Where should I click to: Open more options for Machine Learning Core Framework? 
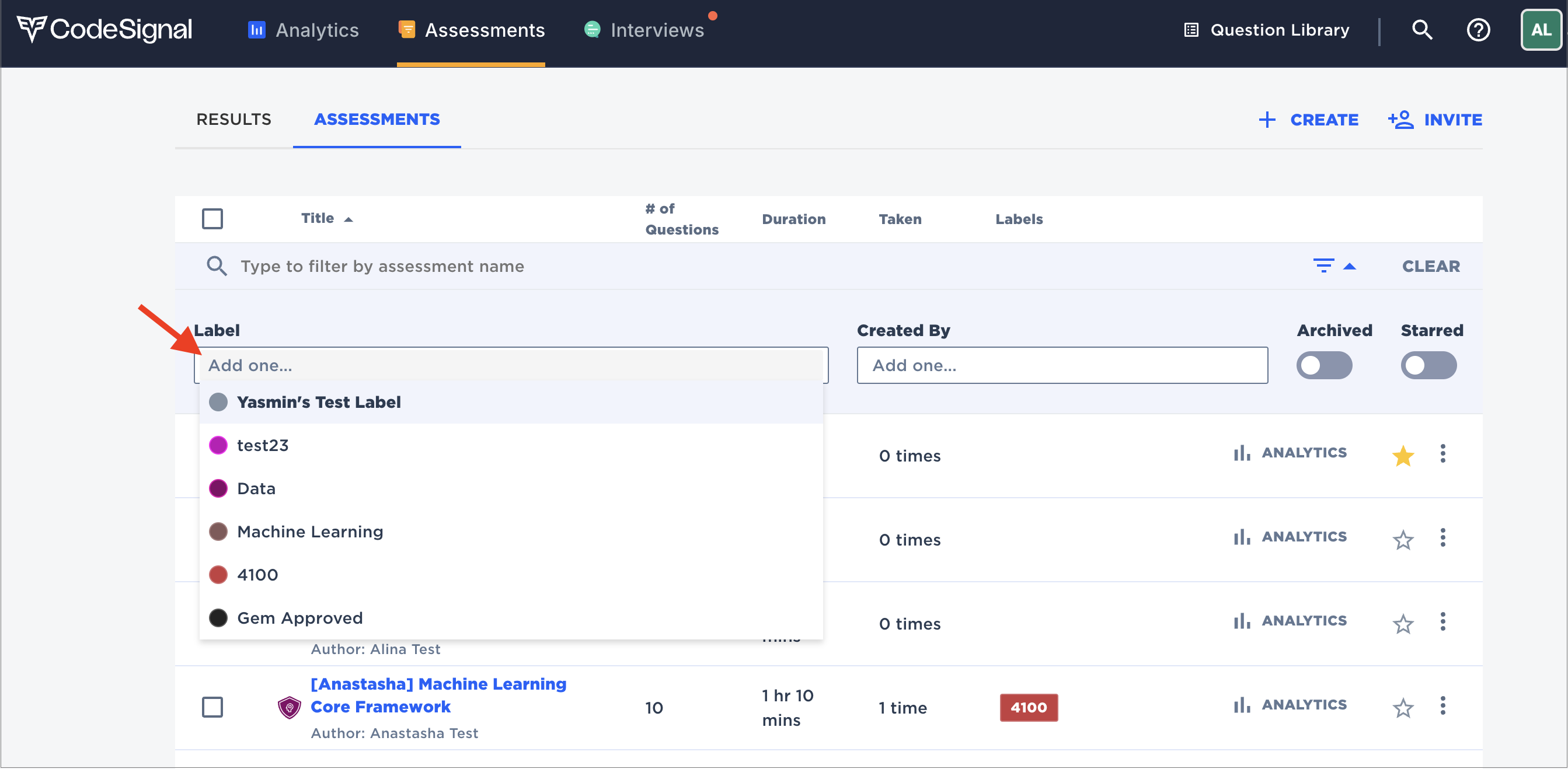click(x=1442, y=705)
